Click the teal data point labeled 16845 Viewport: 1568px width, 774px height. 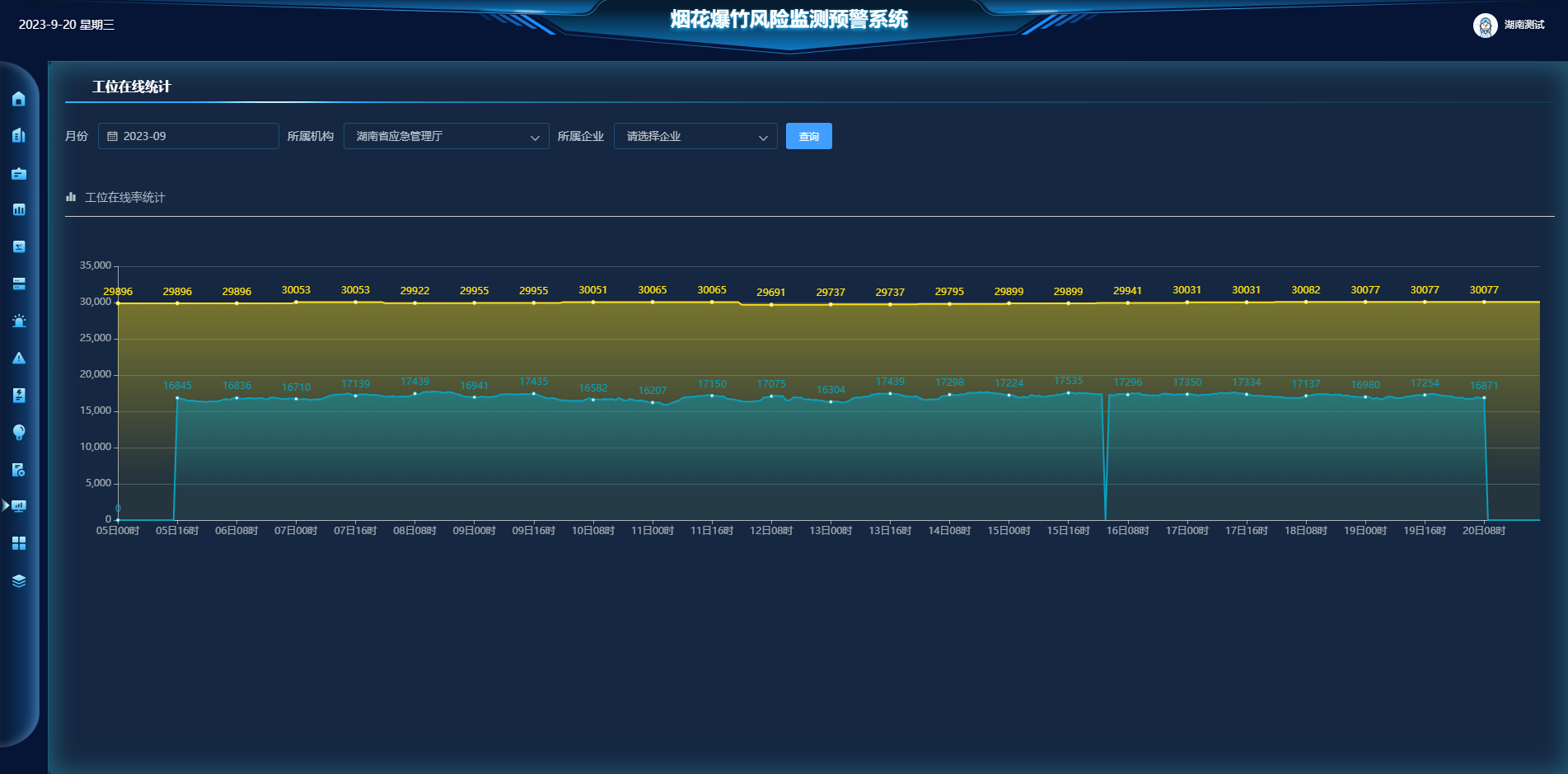[x=177, y=397]
